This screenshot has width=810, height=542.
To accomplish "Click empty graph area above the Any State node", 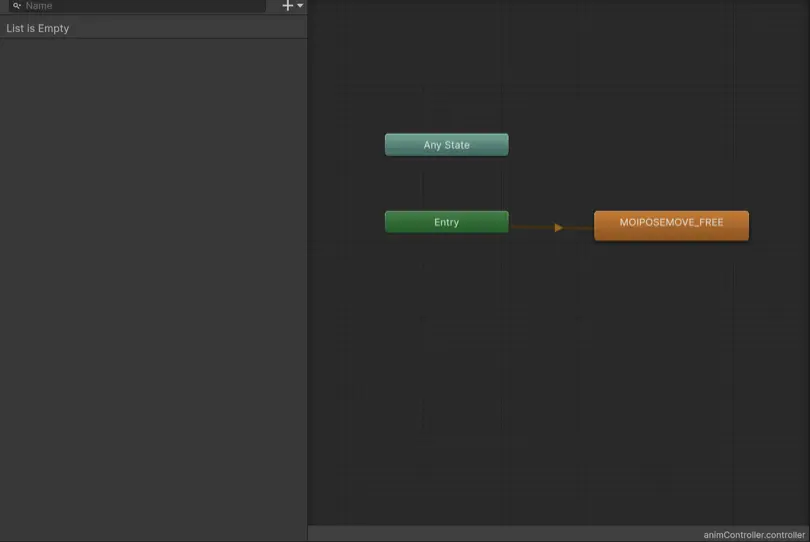I will [x=446, y=80].
